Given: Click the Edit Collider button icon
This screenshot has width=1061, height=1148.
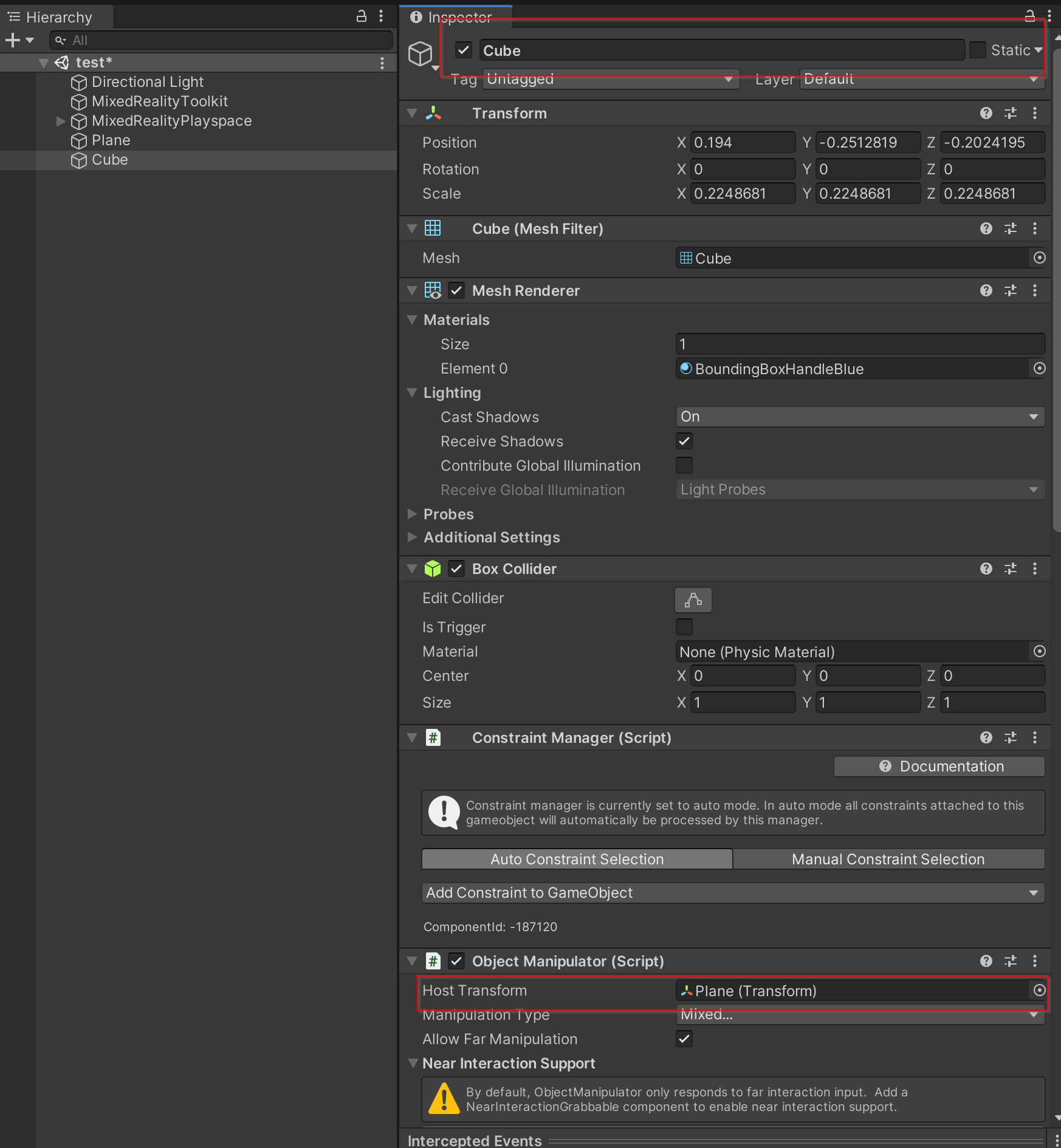Looking at the screenshot, I should pyautogui.click(x=693, y=600).
